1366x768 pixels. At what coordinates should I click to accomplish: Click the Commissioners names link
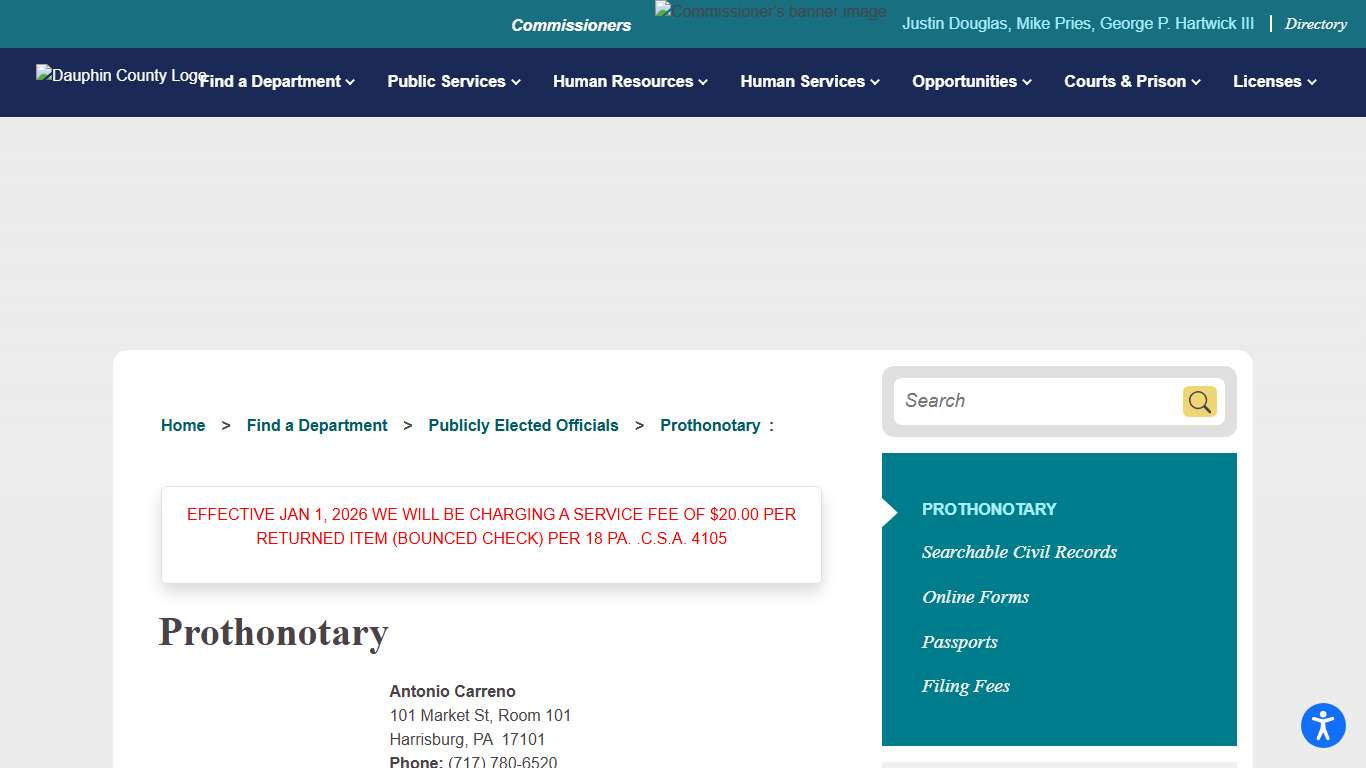point(1077,24)
